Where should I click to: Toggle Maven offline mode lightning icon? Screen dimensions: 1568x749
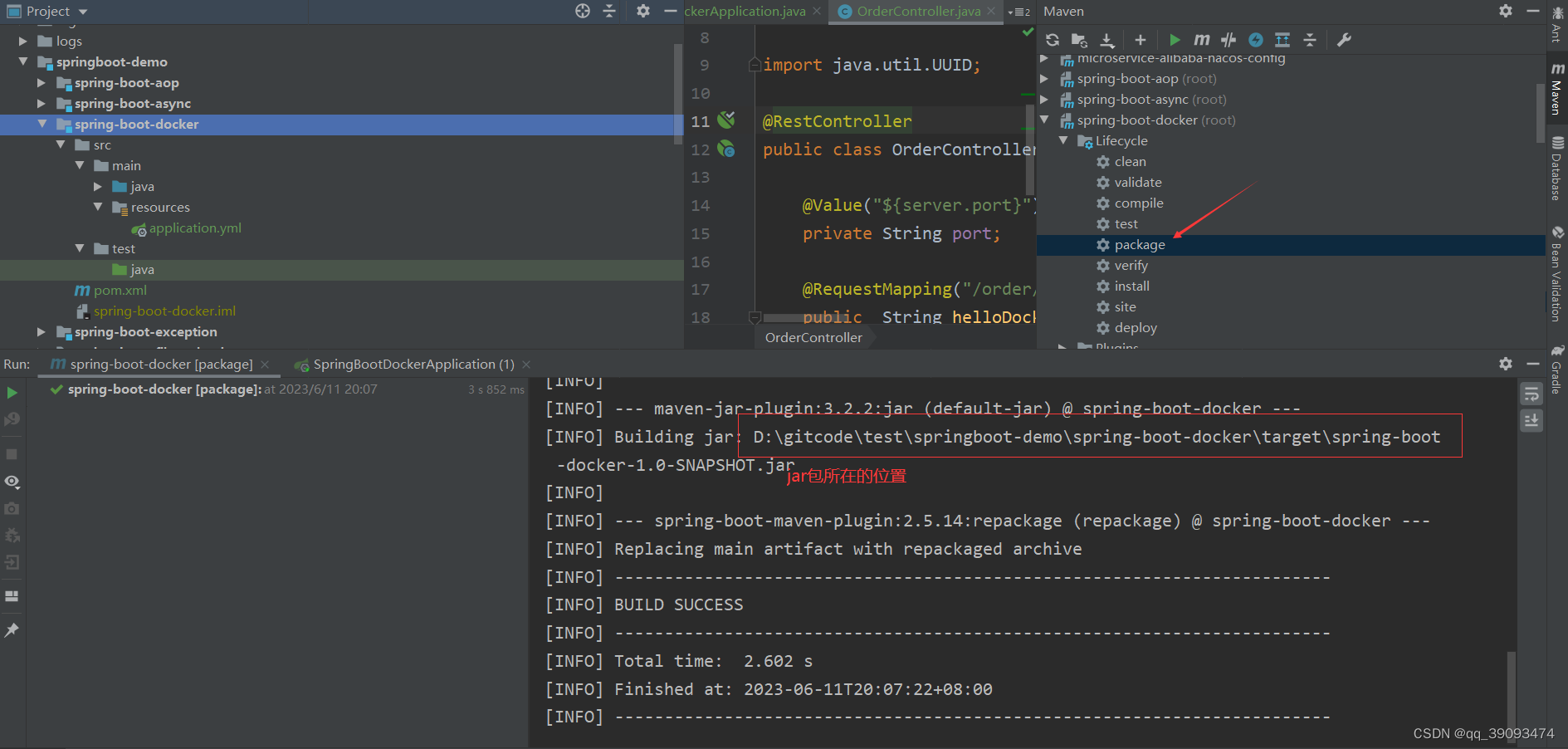tap(1256, 40)
